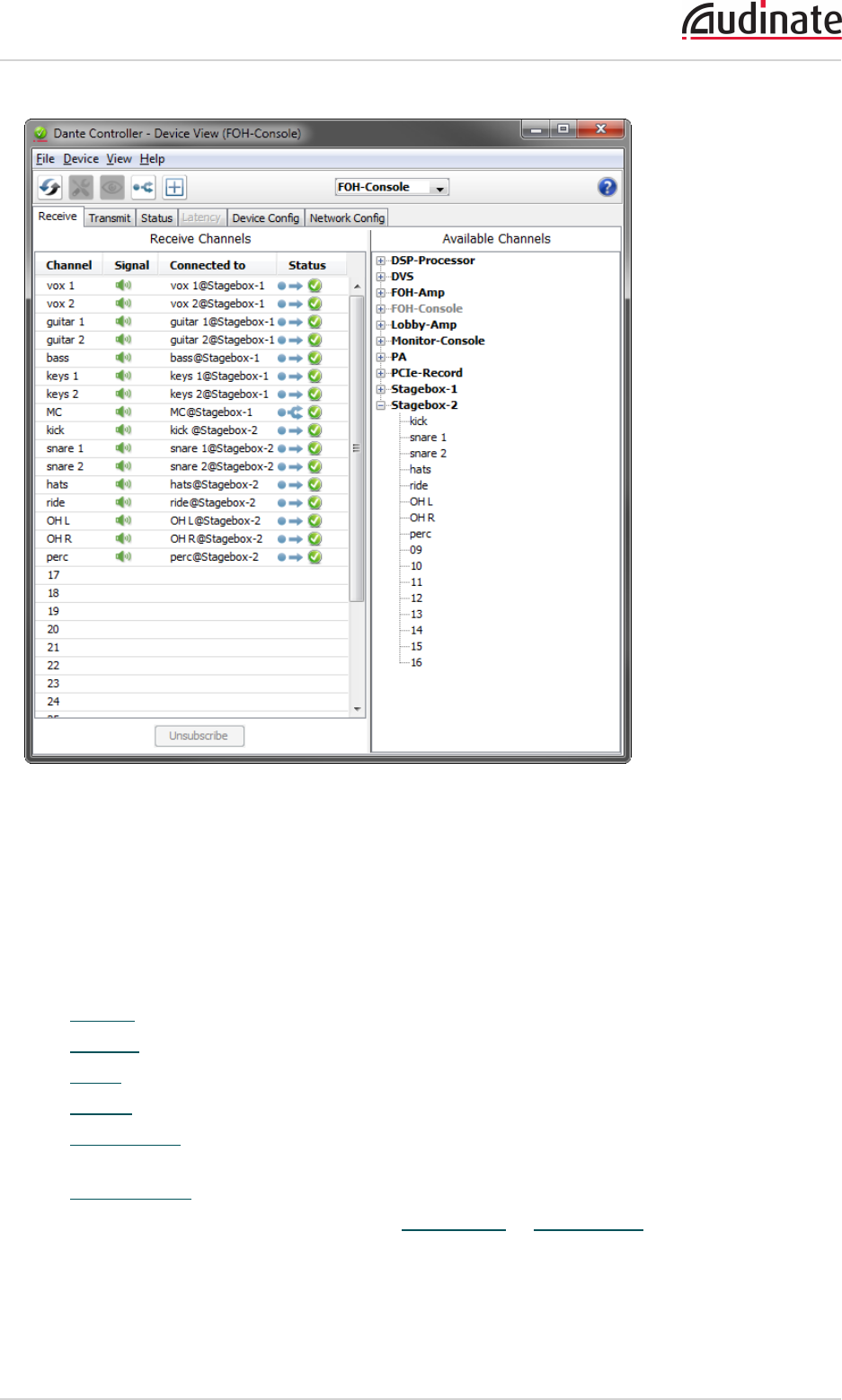Select the OH L channel in the tree
Screen dimensions: 842x1400
point(421,502)
